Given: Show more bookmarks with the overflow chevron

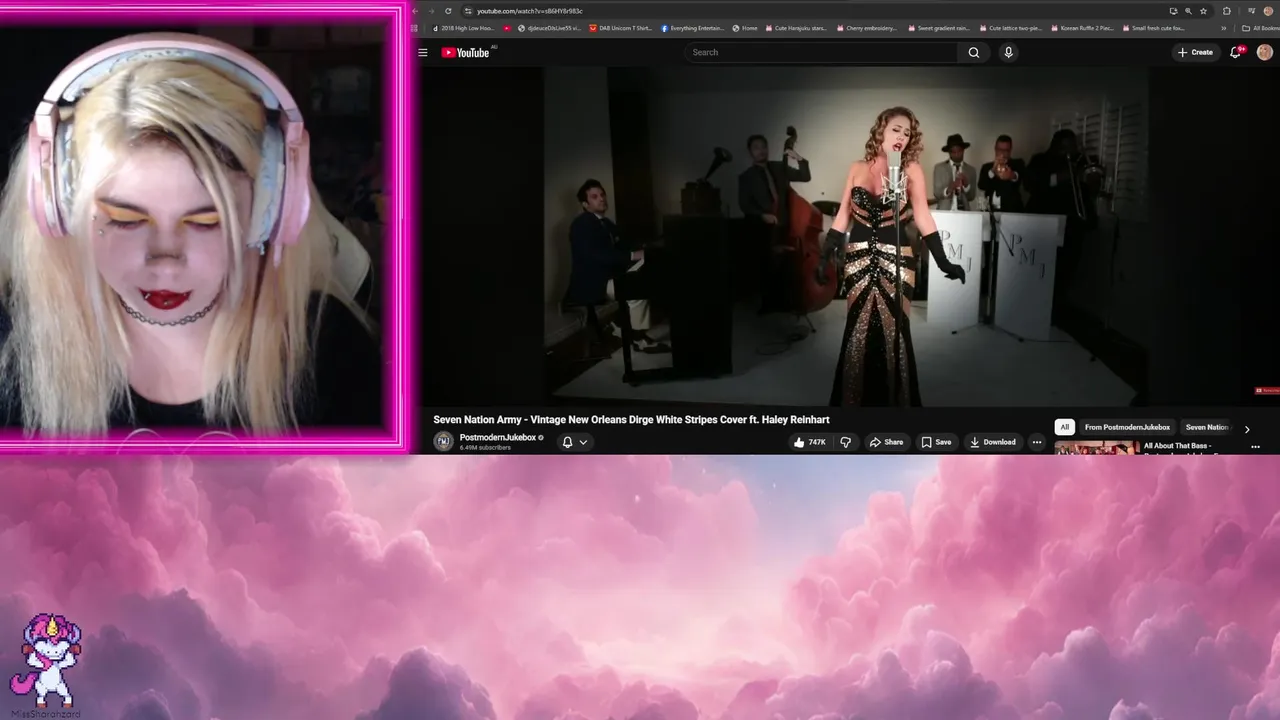Looking at the screenshot, I should coord(1224,28).
